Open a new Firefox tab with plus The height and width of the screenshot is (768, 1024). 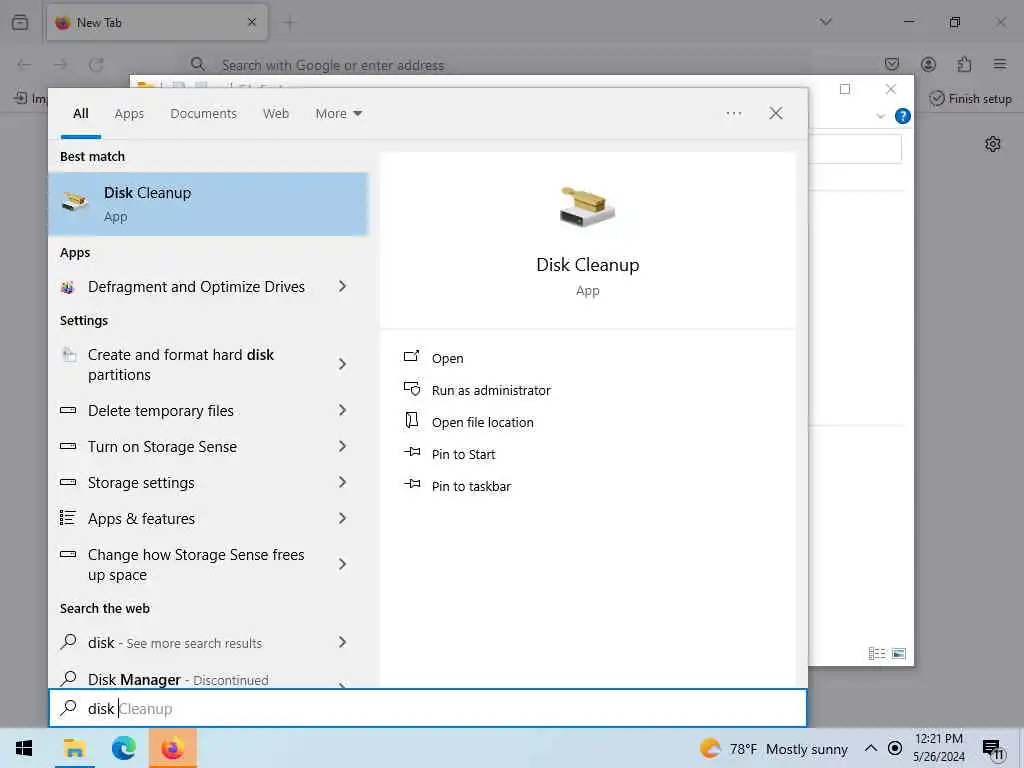click(x=289, y=23)
